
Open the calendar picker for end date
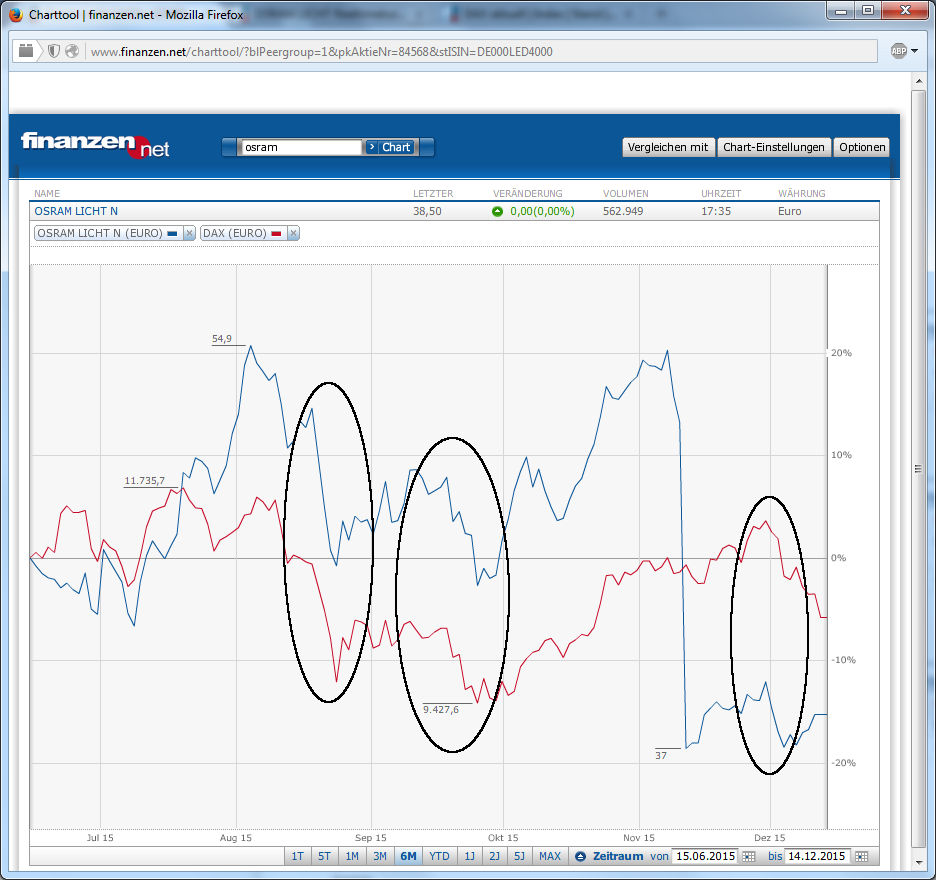pyautogui.click(x=861, y=857)
